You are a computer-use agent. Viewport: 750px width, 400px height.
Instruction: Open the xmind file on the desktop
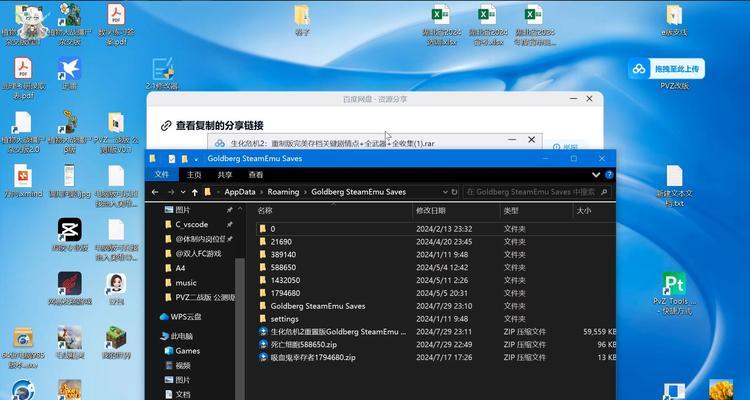tap(23, 181)
